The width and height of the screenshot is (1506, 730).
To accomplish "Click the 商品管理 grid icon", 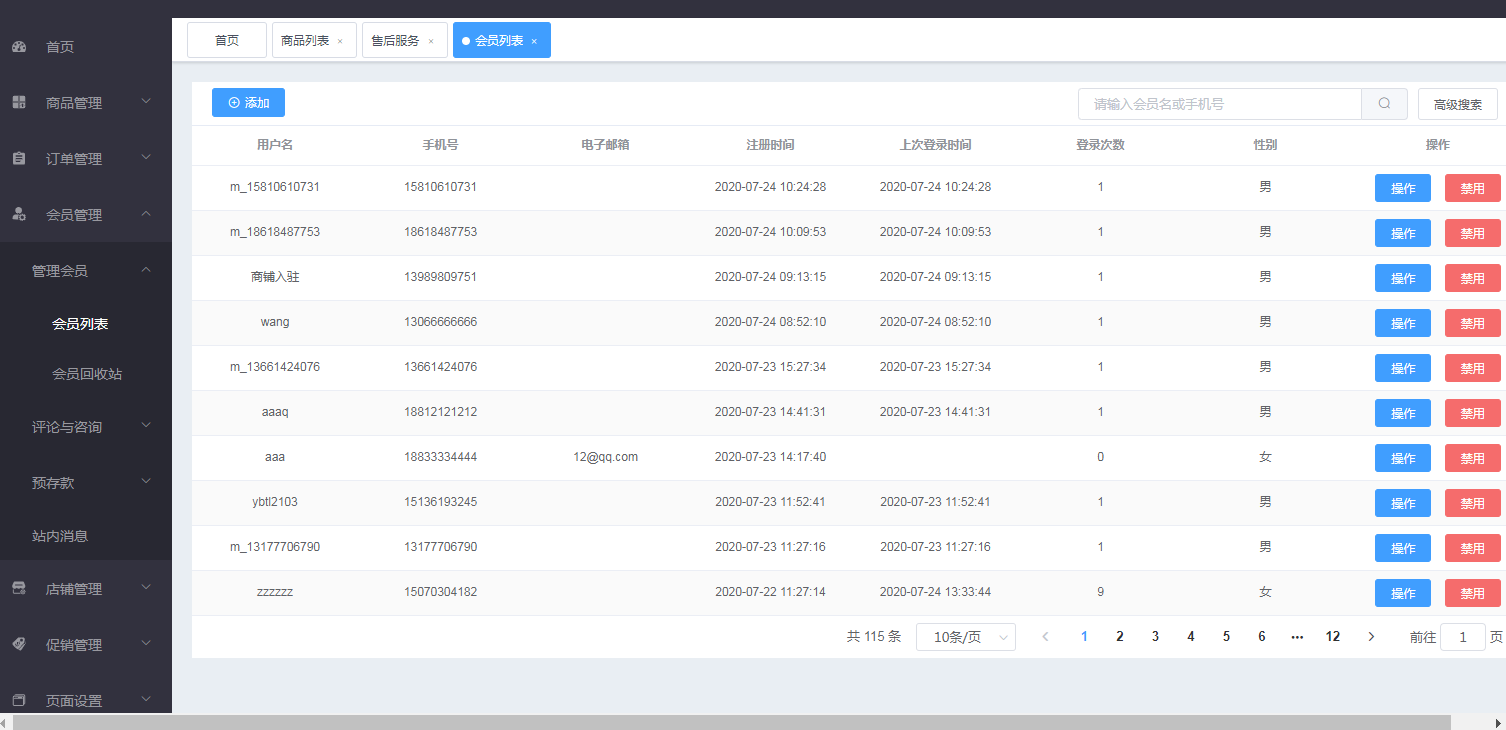I will coord(19,102).
